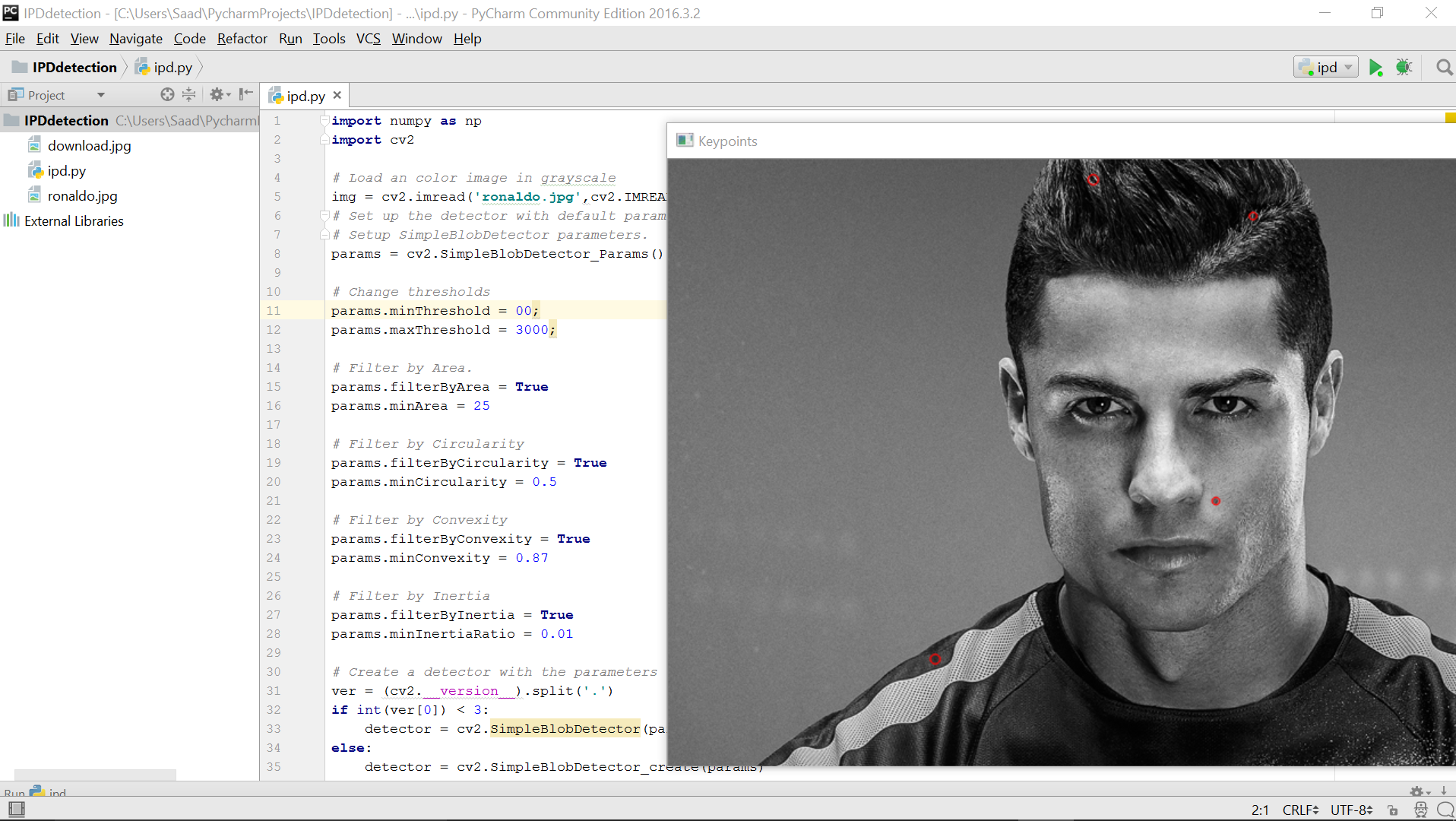Collapse all in Project panel
This screenshot has width=1456, height=821.
tap(189, 94)
